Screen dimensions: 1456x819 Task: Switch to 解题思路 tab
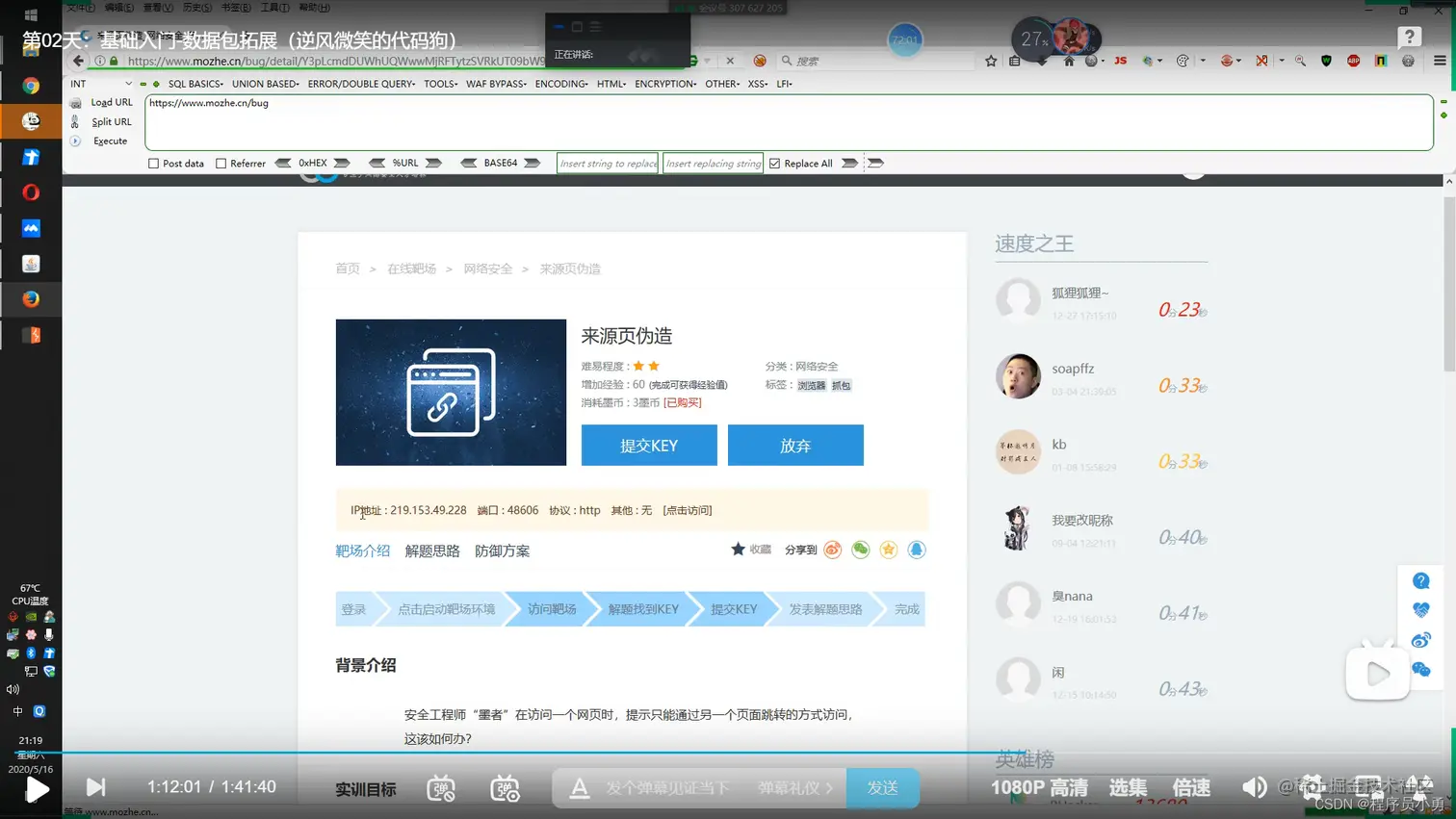pyautogui.click(x=432, y=550)
